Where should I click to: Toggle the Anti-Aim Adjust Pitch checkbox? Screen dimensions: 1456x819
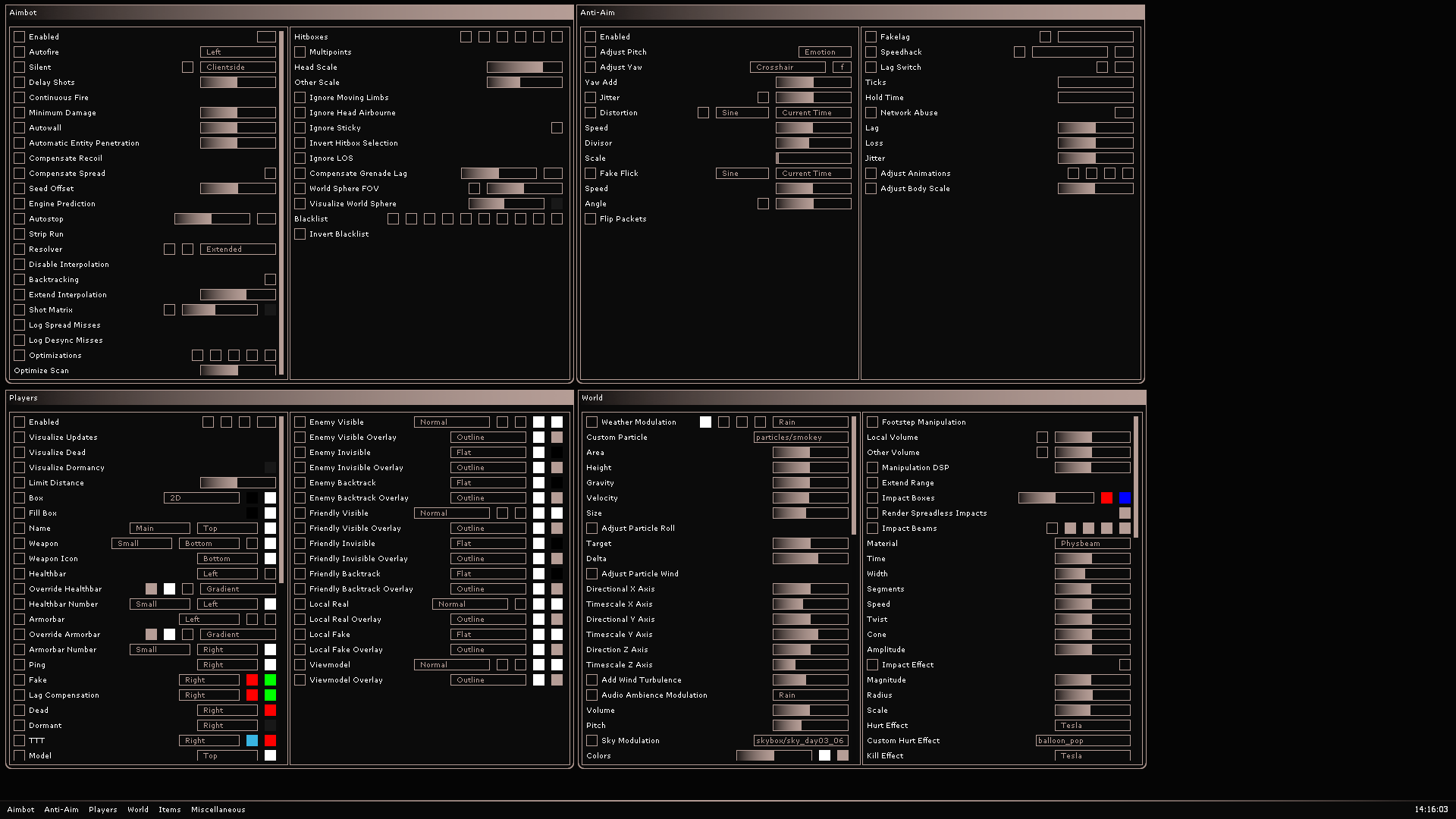(x=591, y=52)
